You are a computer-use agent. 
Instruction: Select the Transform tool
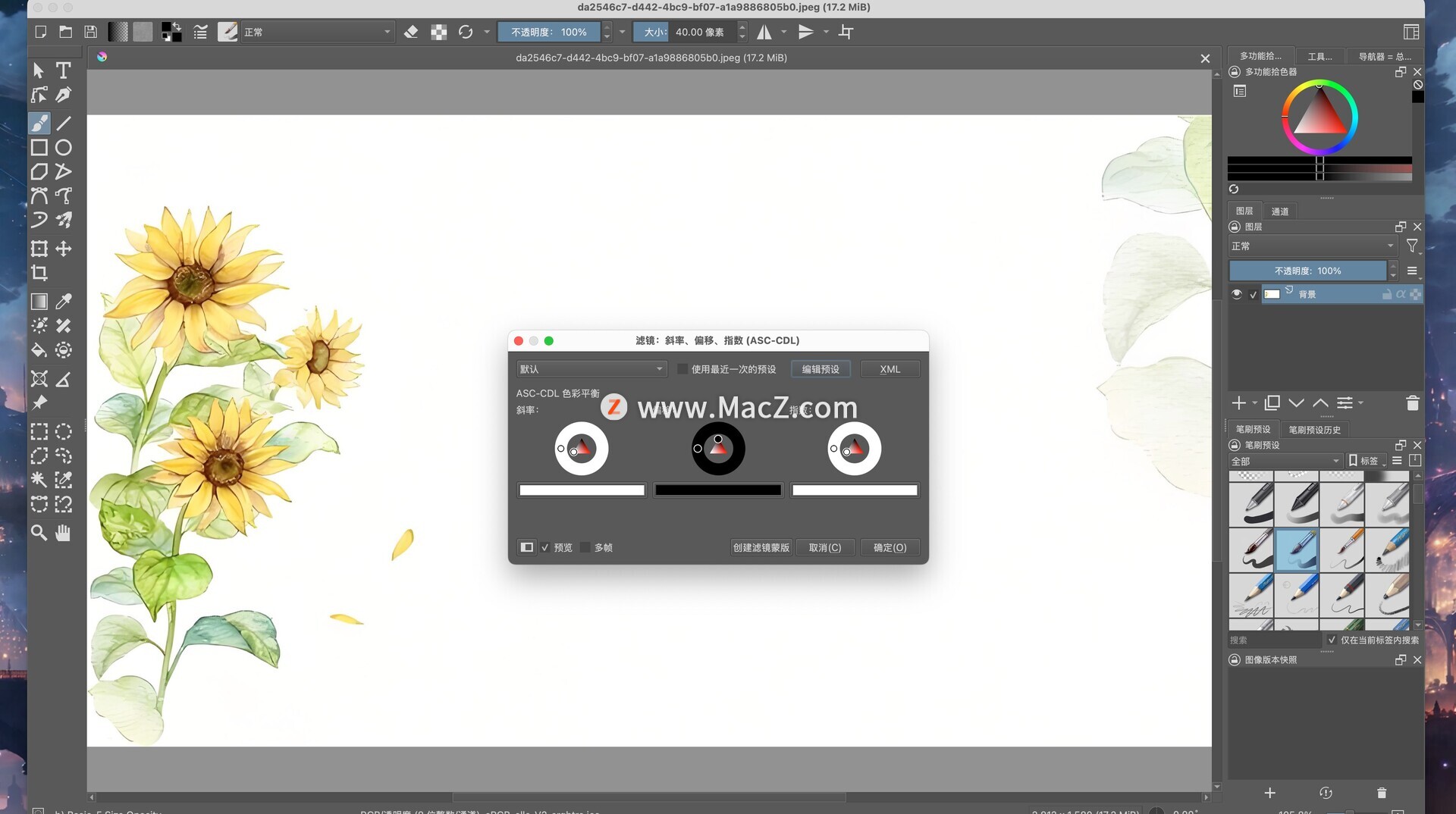click(39, 249)
